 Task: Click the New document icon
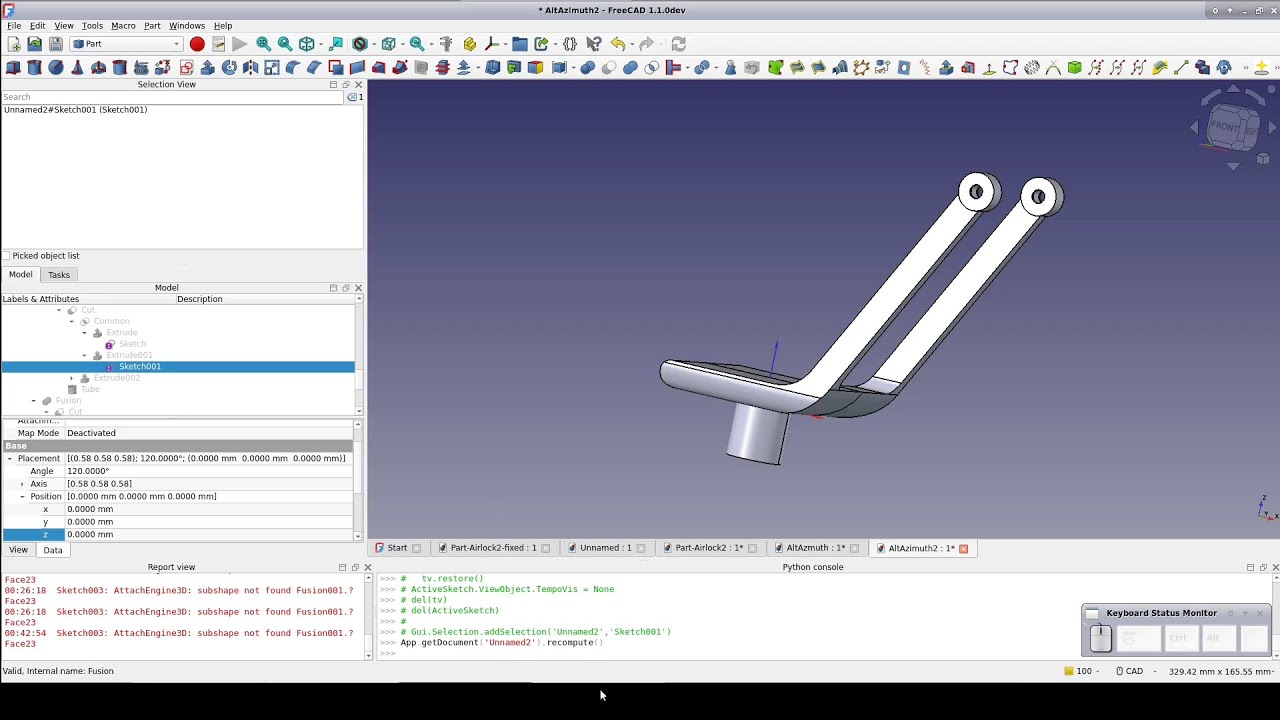pyautogui.click(x=14, y=44)
